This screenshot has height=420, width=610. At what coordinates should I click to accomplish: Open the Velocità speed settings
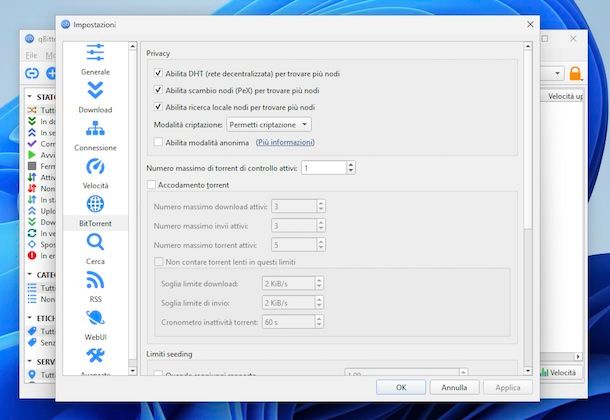96,172
